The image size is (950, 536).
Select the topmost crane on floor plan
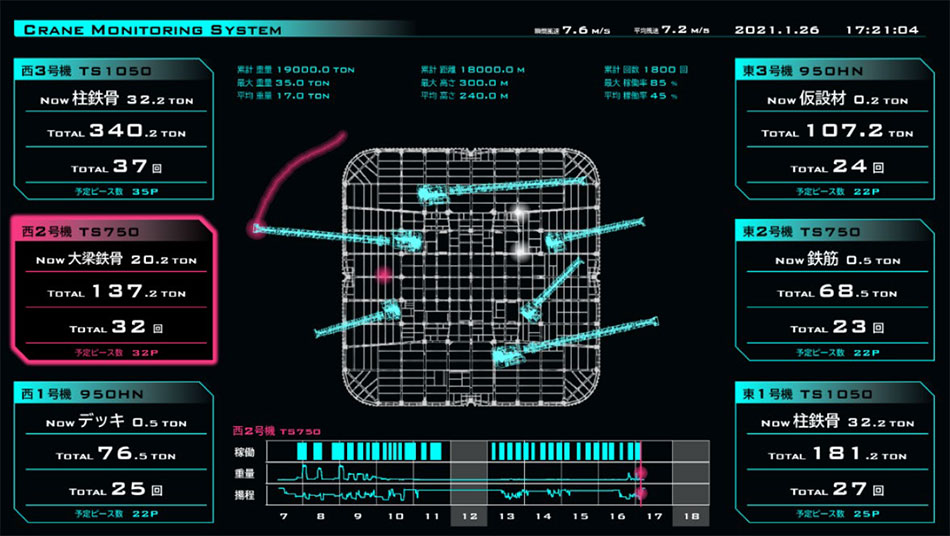[500, 189]
